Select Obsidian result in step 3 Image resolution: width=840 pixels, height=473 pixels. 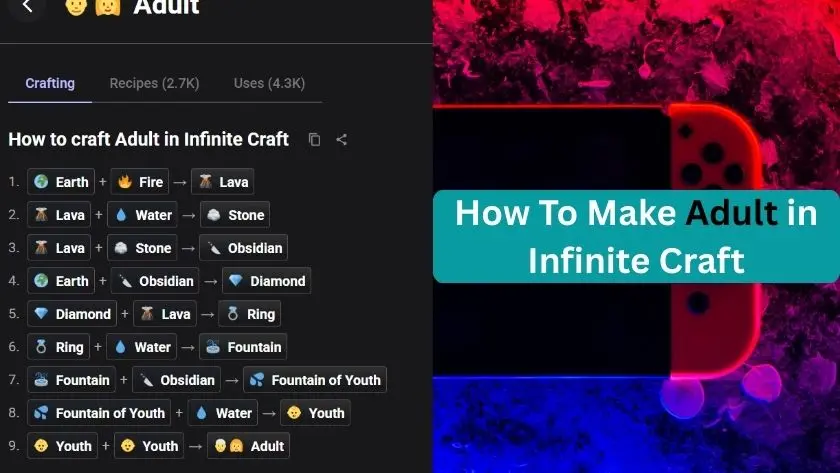pyautogui.click(x=244, y=248)
